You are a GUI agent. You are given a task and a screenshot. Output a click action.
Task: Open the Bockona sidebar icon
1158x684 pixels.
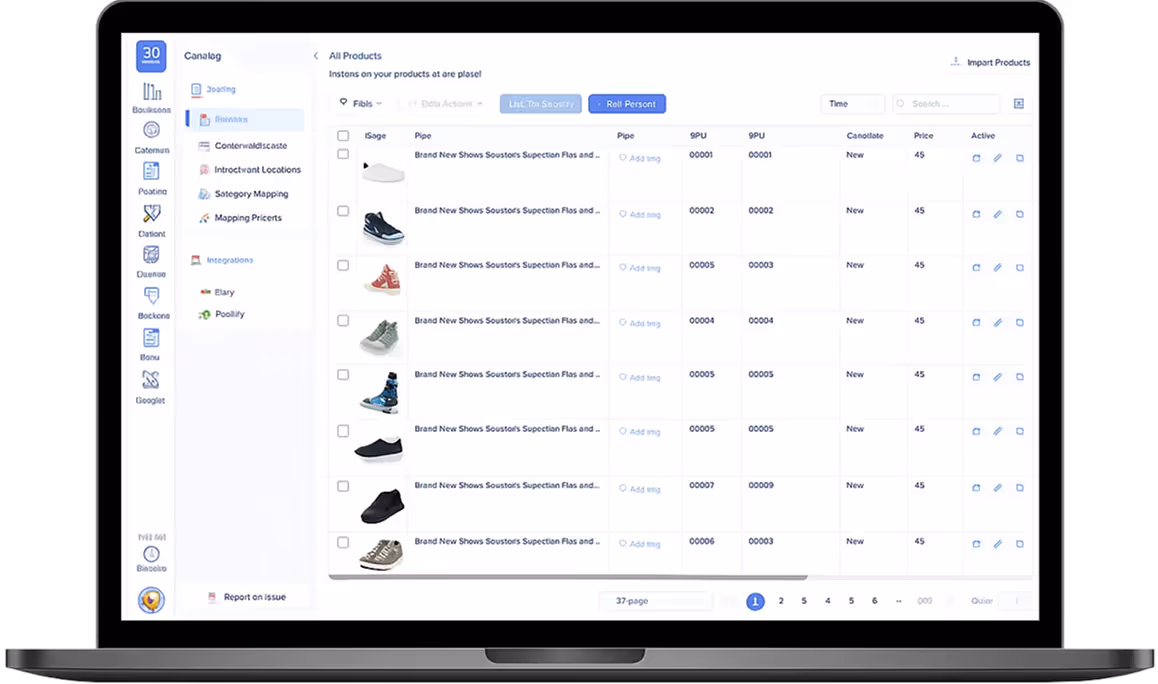click(x=151, y=296)
